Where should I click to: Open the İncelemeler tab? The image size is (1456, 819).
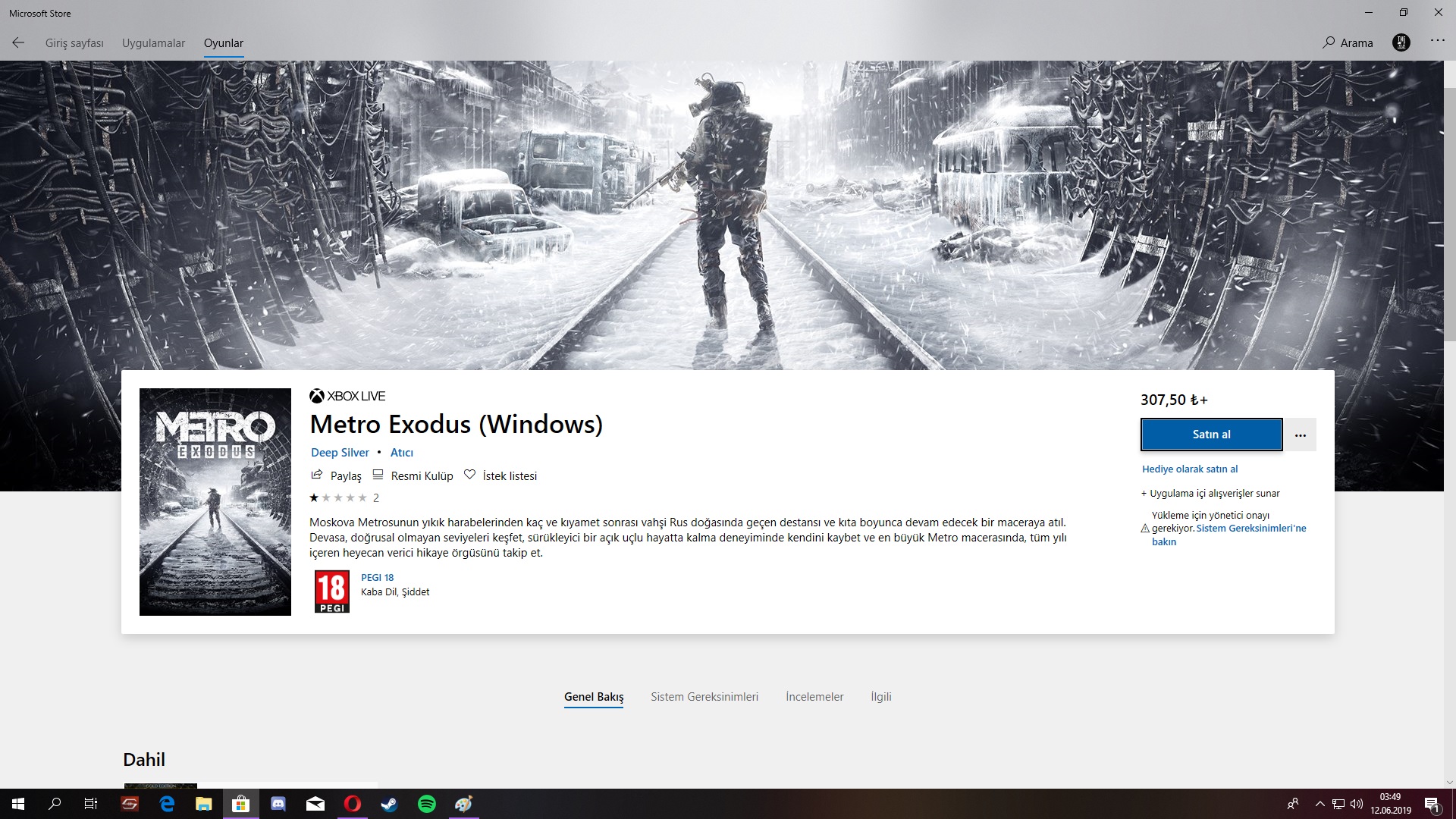[x=814, y=697]
